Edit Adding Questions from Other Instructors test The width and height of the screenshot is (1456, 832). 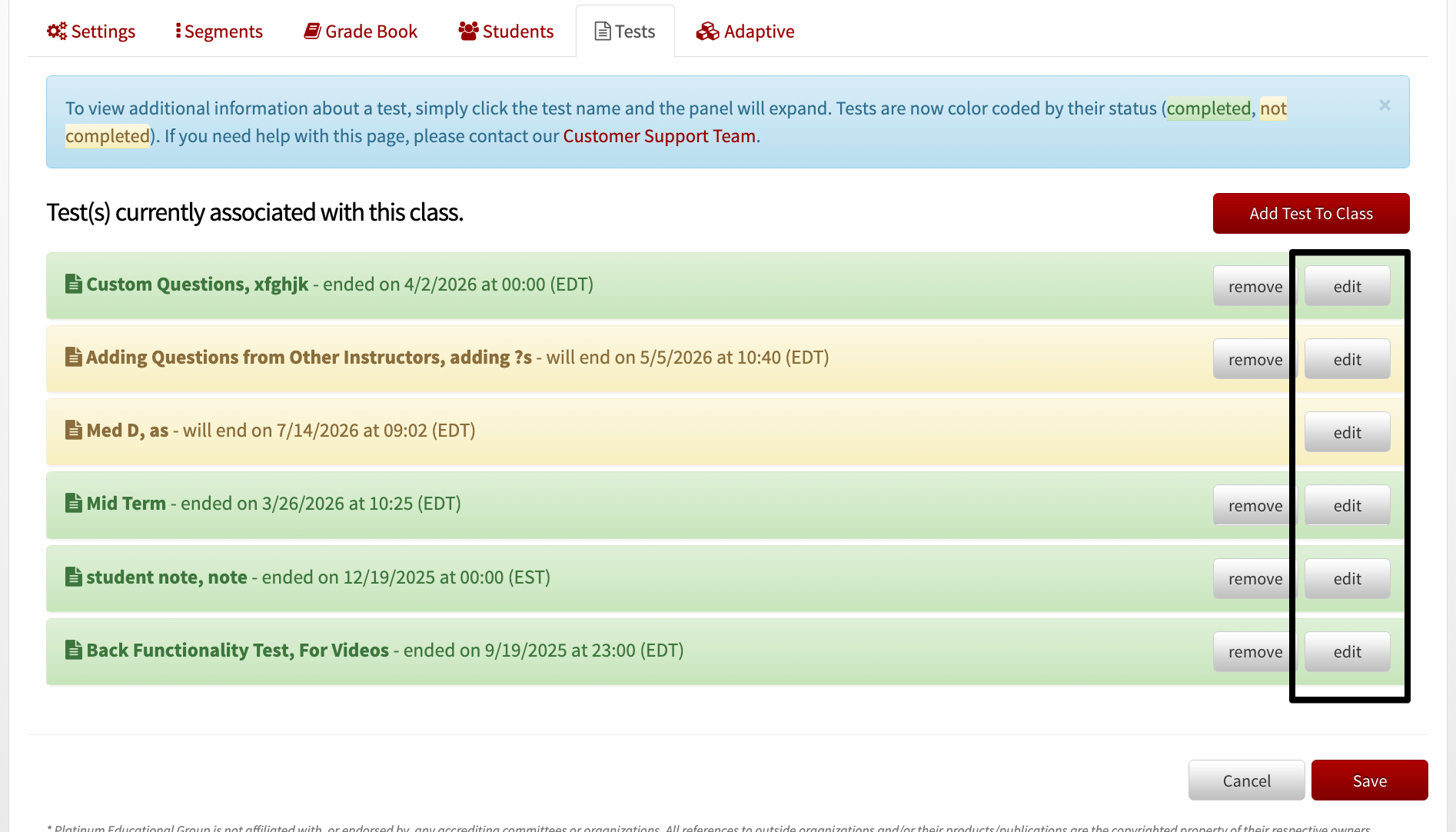coord(1347,359)
